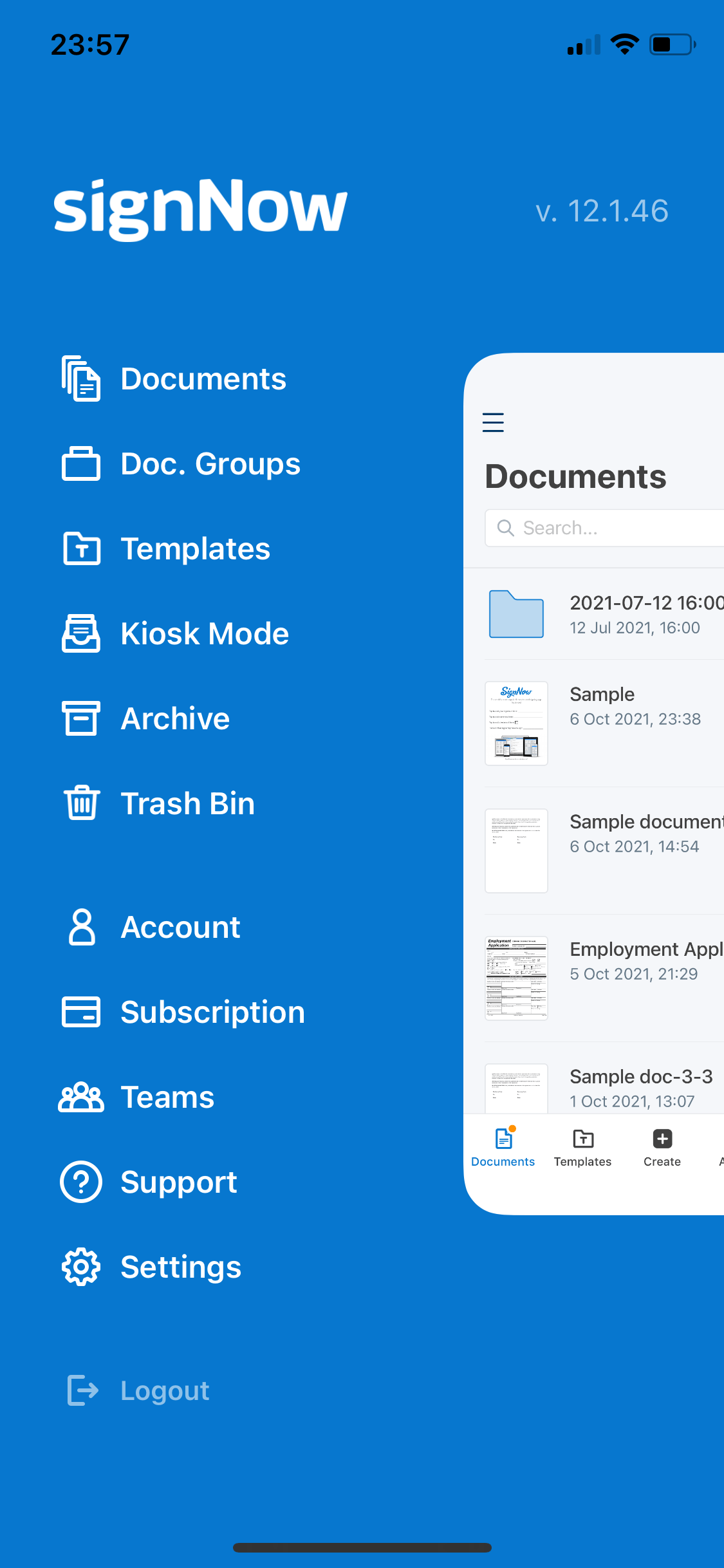Switch to the Documents bottom tab
Image resolution: width=724 pixels, height=1568 pixels.
tap(503, 1147)
